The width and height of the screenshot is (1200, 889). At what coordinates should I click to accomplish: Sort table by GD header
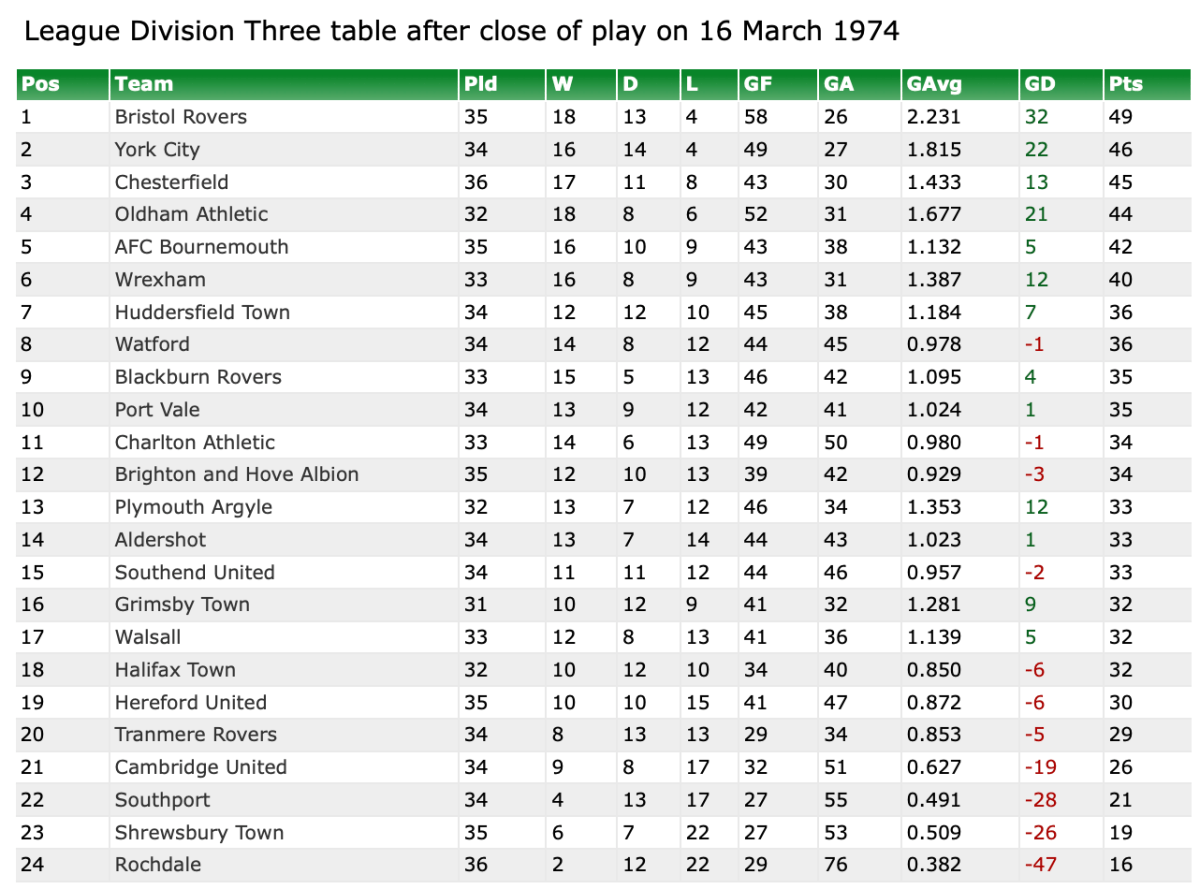point(1040,84)
